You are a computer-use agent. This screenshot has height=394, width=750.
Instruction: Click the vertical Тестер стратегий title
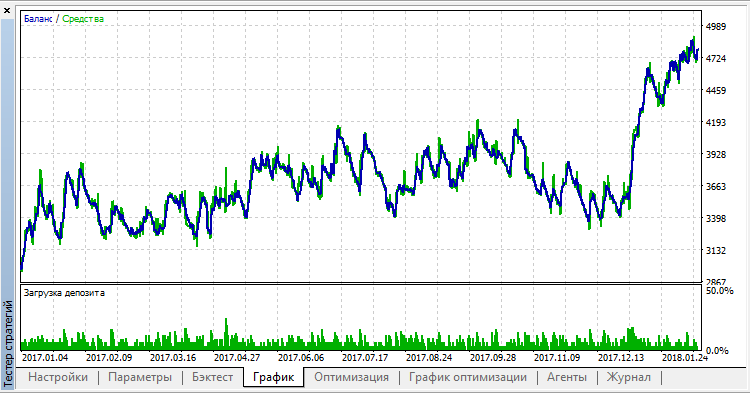coord(8,343)
